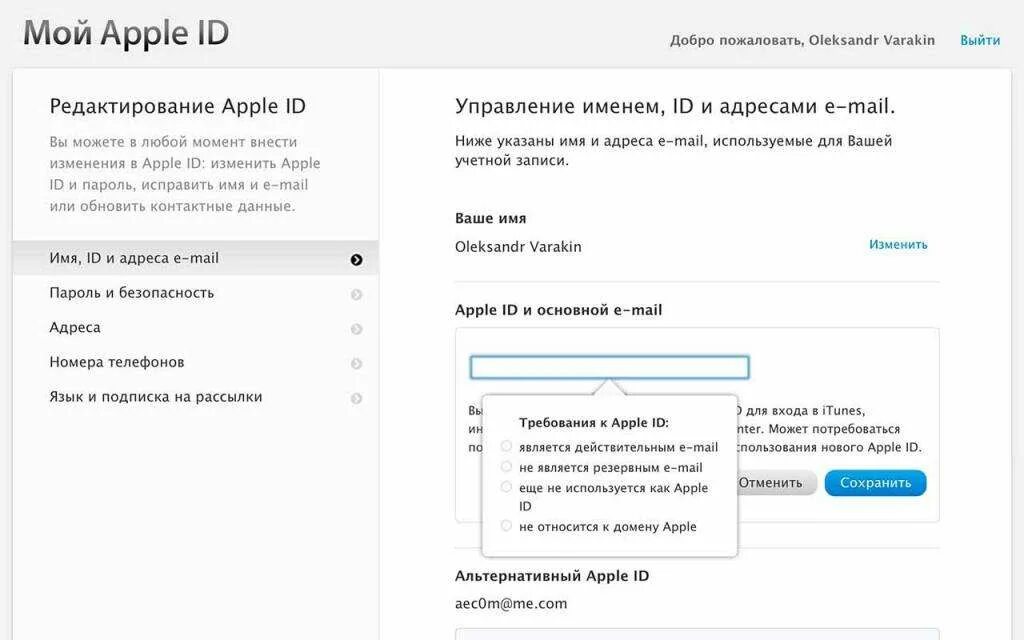The width and height of the screenshot is (1024, 640).
Task: Click the indicator for не является резервным e-mail
Action: 506,466
